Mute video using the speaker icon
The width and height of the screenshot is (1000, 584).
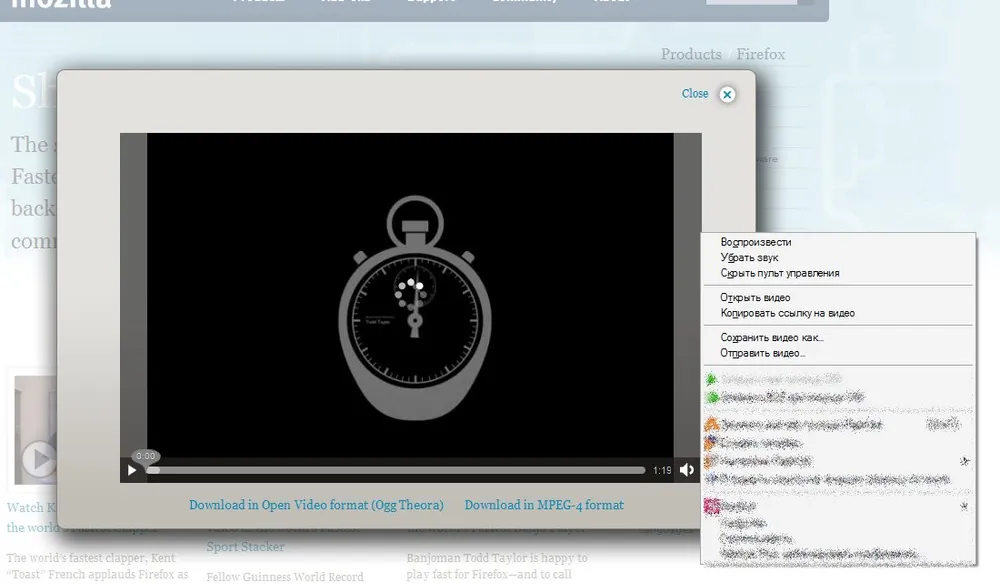pos(687,470)
